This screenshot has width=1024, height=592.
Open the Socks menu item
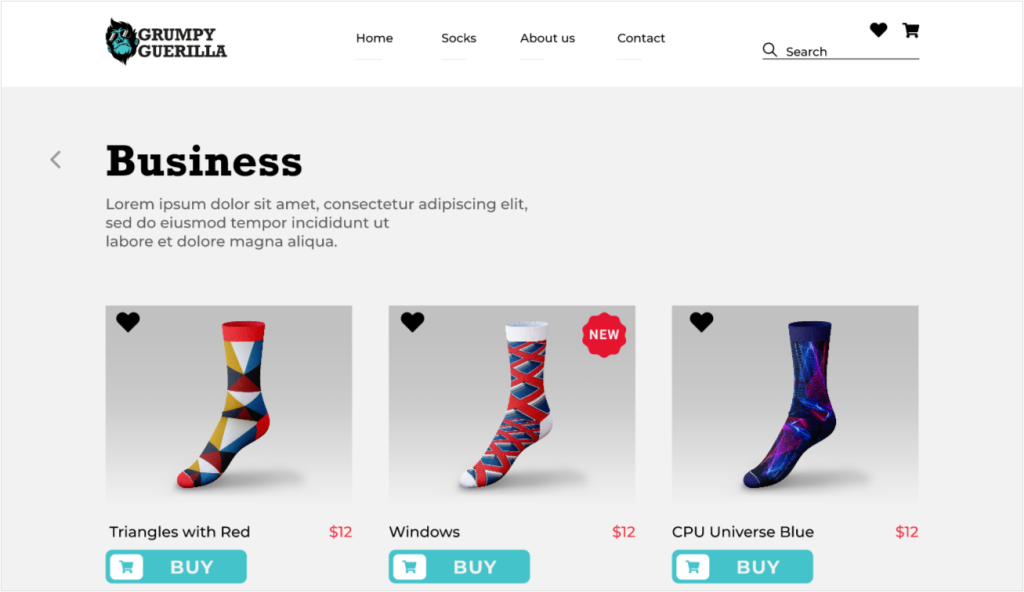pos(458,38)
